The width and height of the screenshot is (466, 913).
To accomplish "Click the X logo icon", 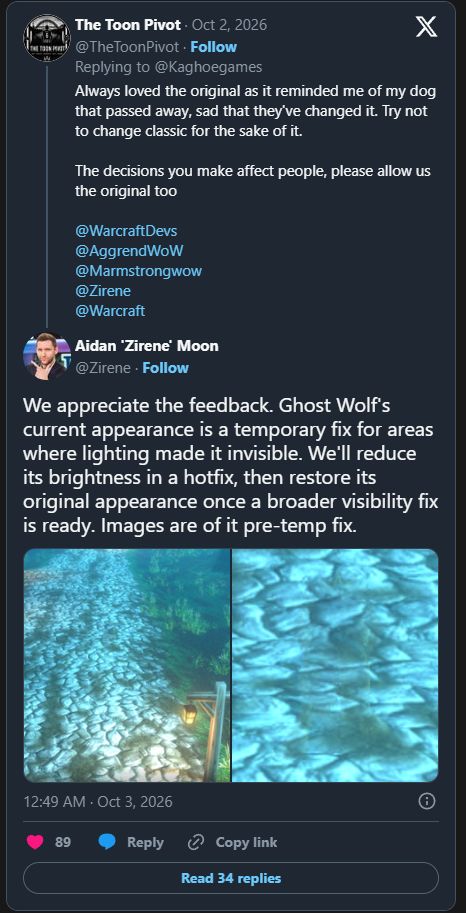I will (426, 27).
